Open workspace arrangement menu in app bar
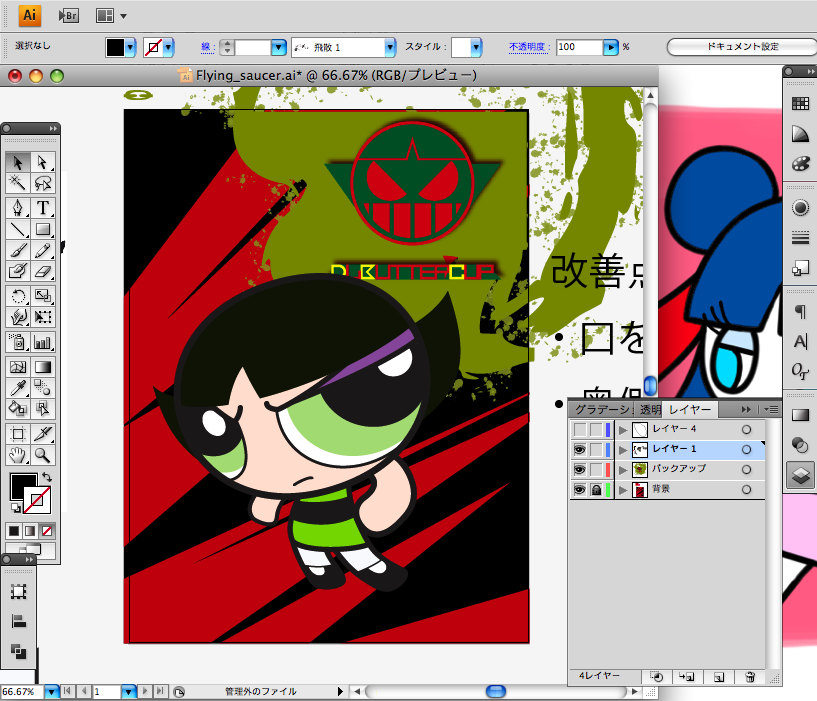Viewport: 817px width, 701px height. tap(111, 16)
